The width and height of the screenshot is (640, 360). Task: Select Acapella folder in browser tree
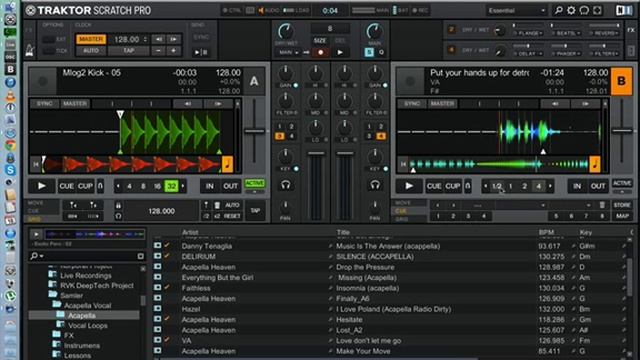point(82,316)
